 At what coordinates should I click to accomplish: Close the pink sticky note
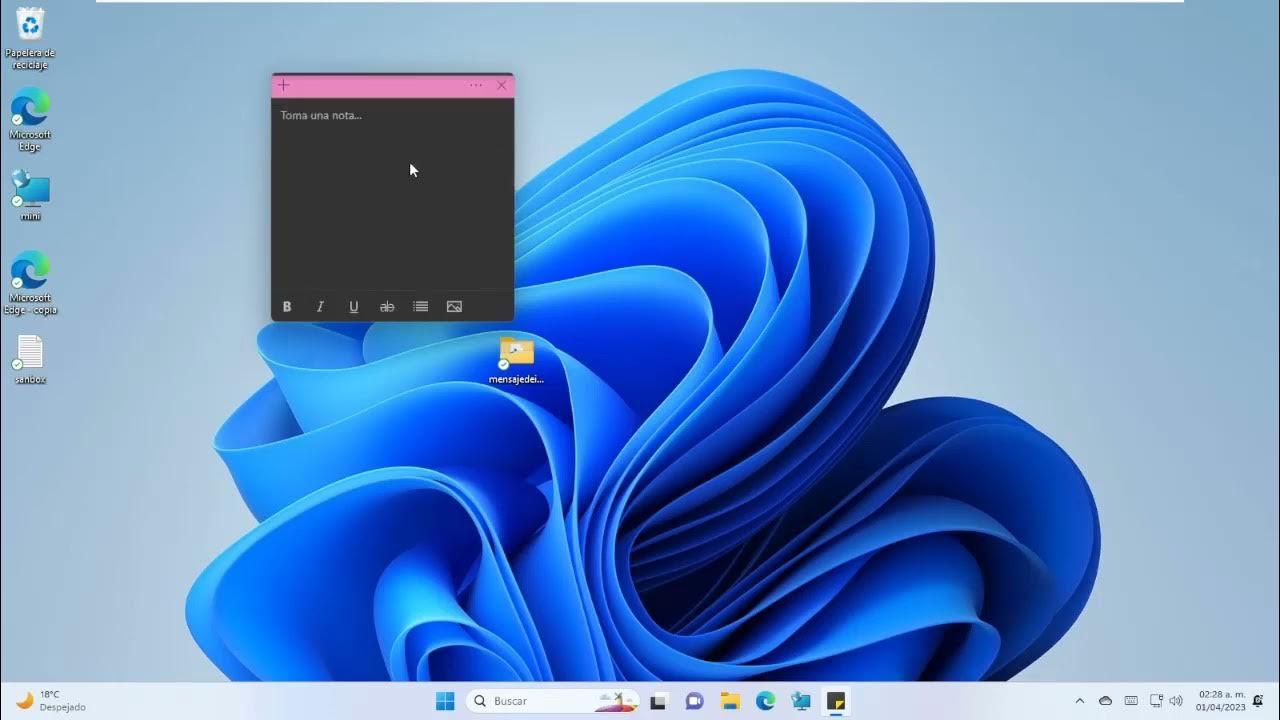click(502, 86)
